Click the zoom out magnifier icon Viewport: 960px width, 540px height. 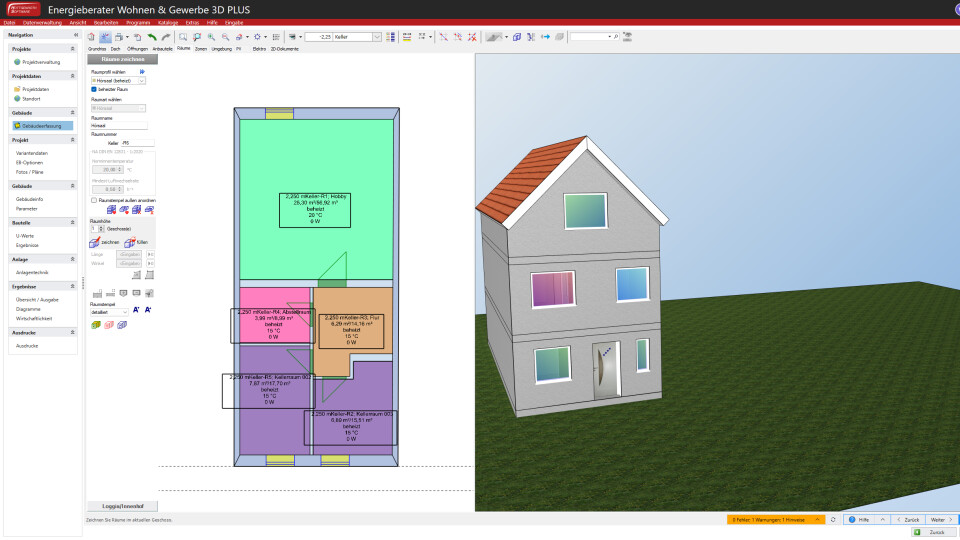click(225, 37)
